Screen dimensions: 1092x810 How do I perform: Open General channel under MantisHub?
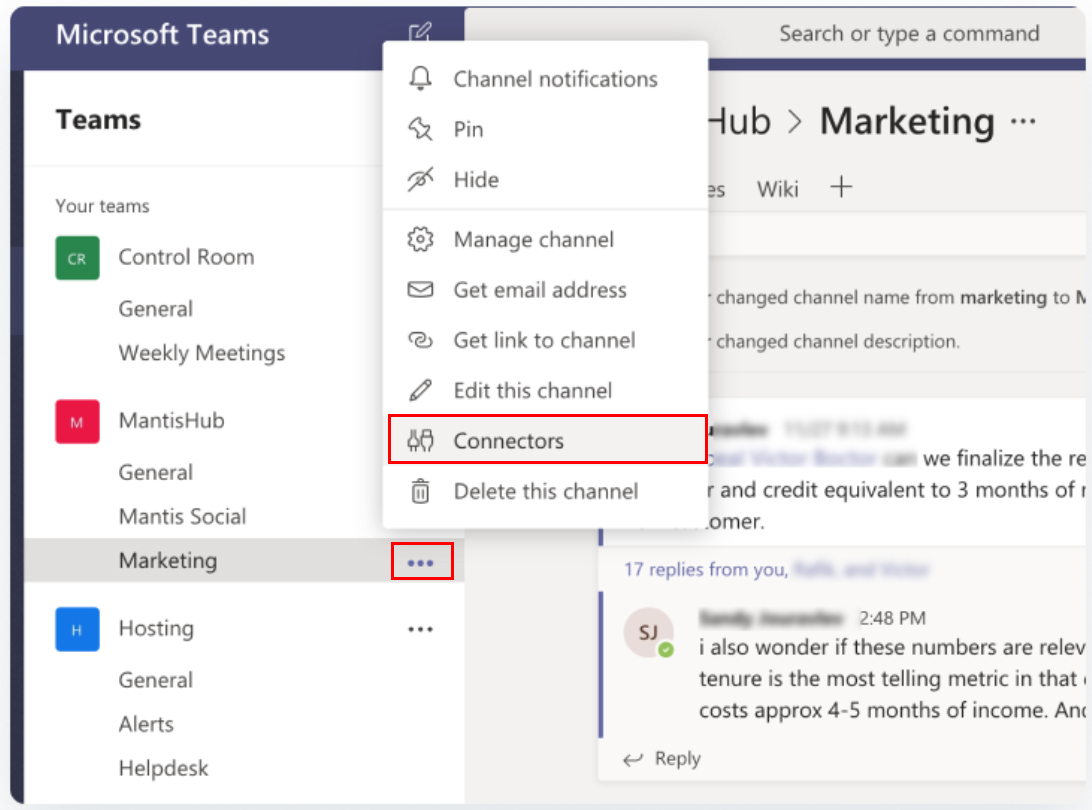[155, 472]
